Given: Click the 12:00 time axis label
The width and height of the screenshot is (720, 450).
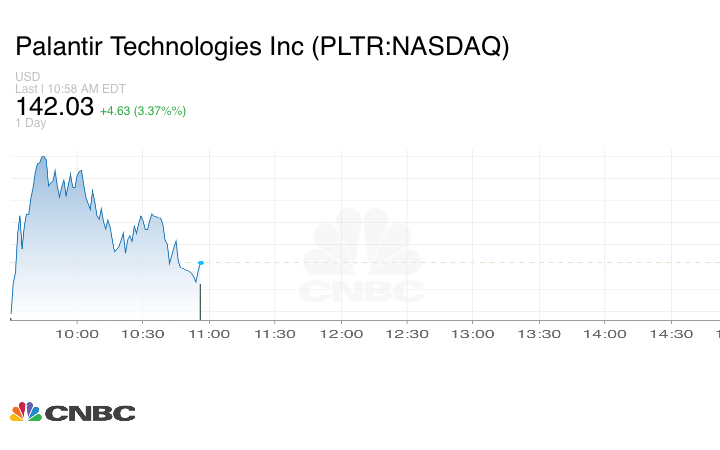Looking at the screenshot, I should (341, 334).
